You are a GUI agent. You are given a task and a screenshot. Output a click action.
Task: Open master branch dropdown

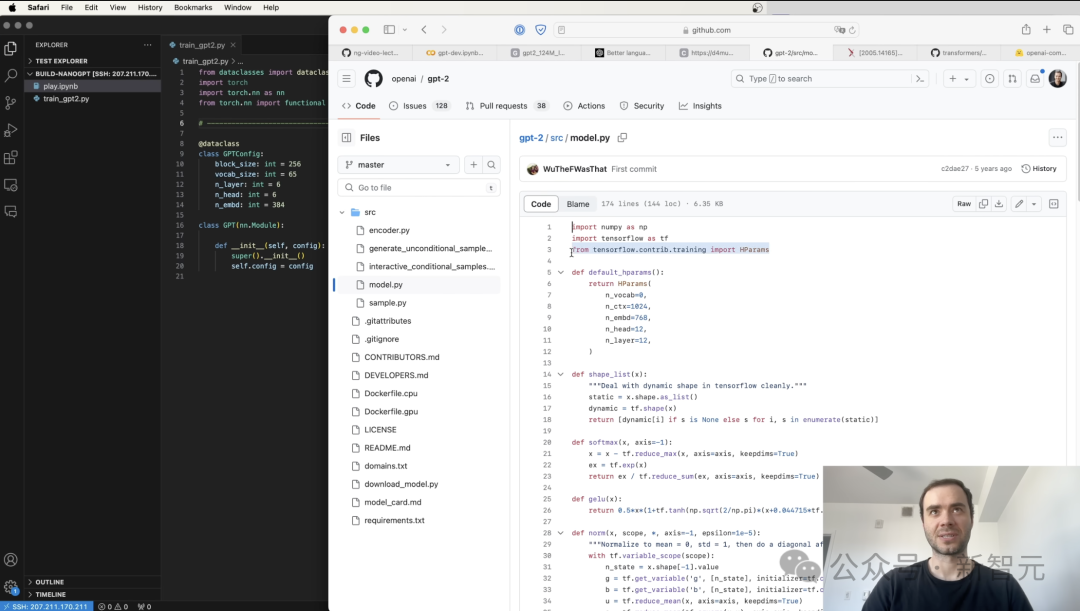pyautogui.click(x=398, y=165)
